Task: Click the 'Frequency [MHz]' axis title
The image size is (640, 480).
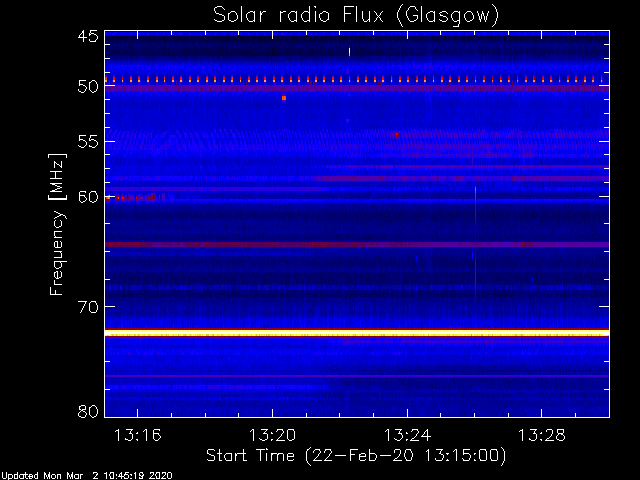Action: [58, 224]
